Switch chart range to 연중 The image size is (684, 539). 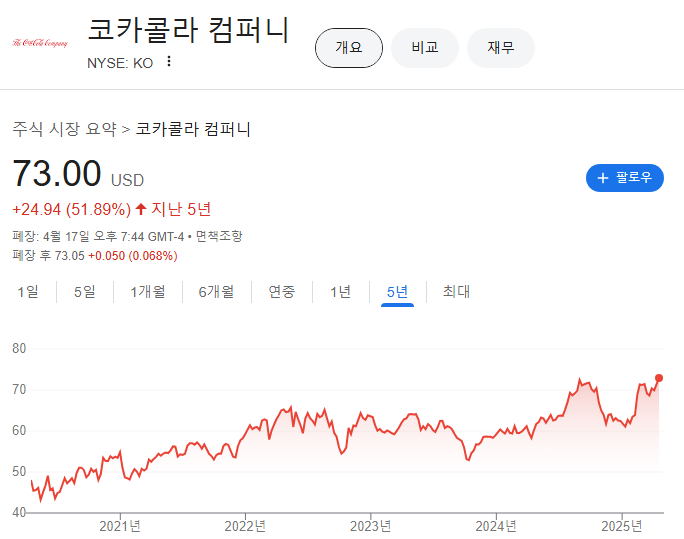coord(282,292)
